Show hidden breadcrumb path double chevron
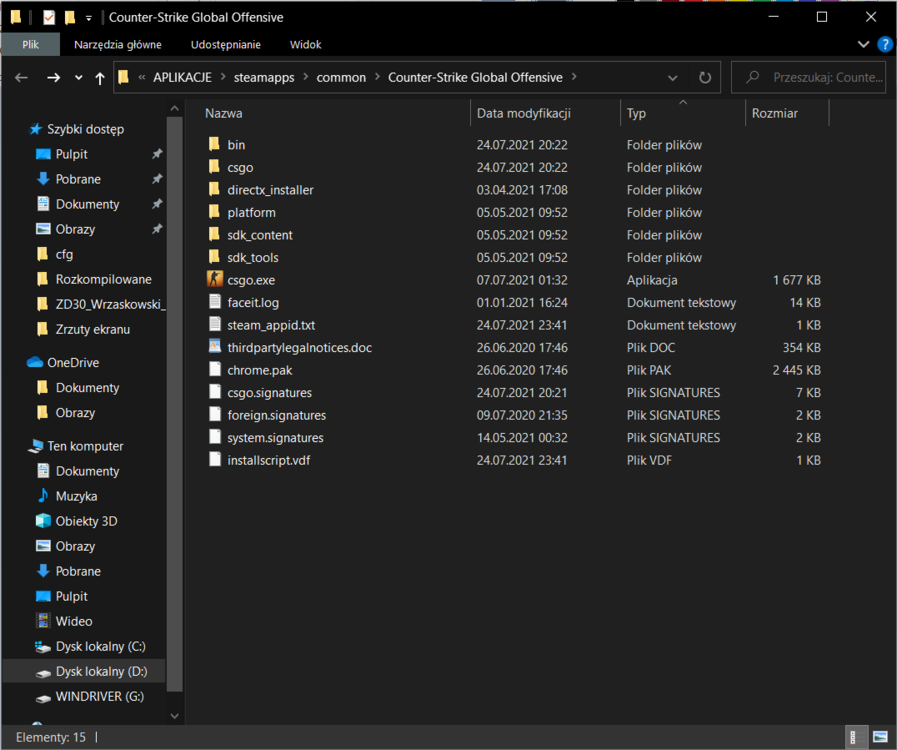The width and height of the screenshot is (897, 750). coord(141,77)
